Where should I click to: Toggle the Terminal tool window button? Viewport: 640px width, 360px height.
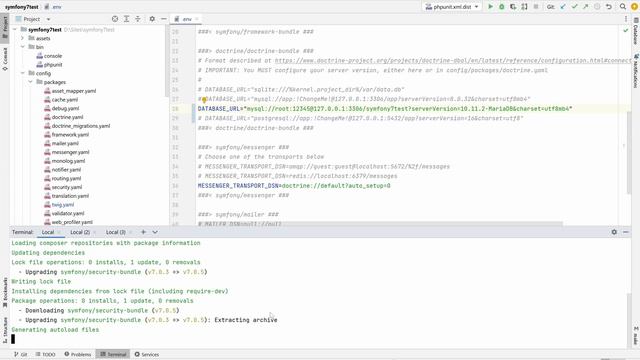[x=113, y=354]
